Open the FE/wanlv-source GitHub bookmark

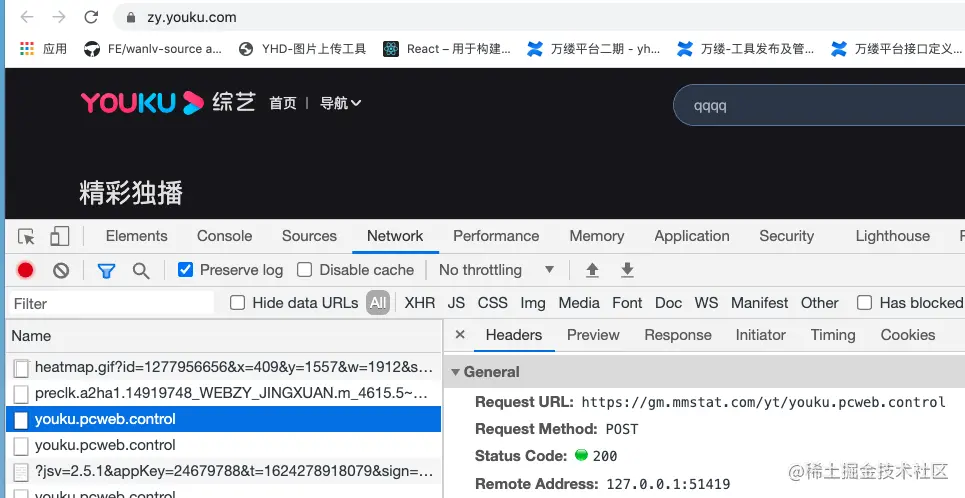click(x=153, y=49)
